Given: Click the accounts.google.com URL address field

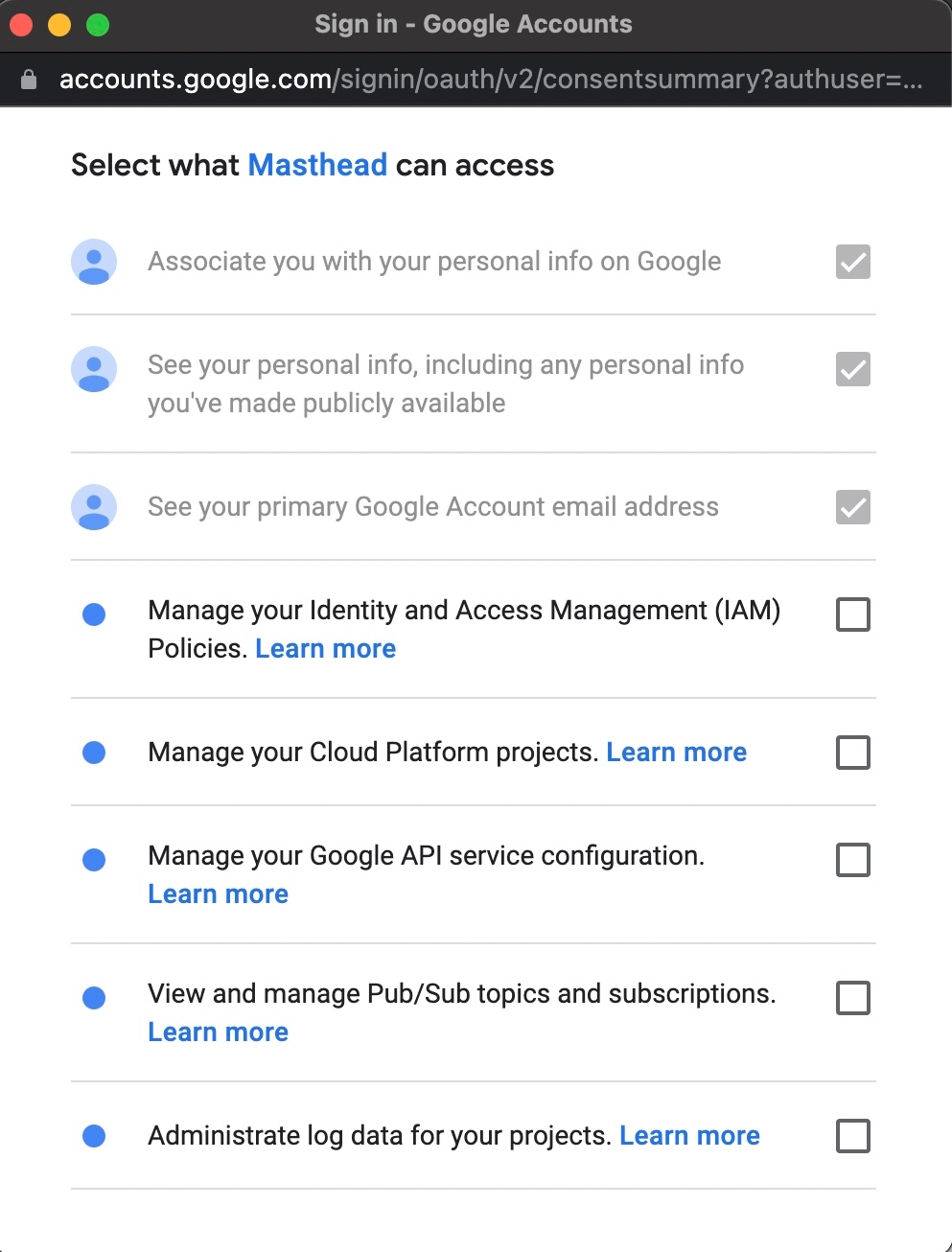Looking at the screenshot, I should [489, 80].
